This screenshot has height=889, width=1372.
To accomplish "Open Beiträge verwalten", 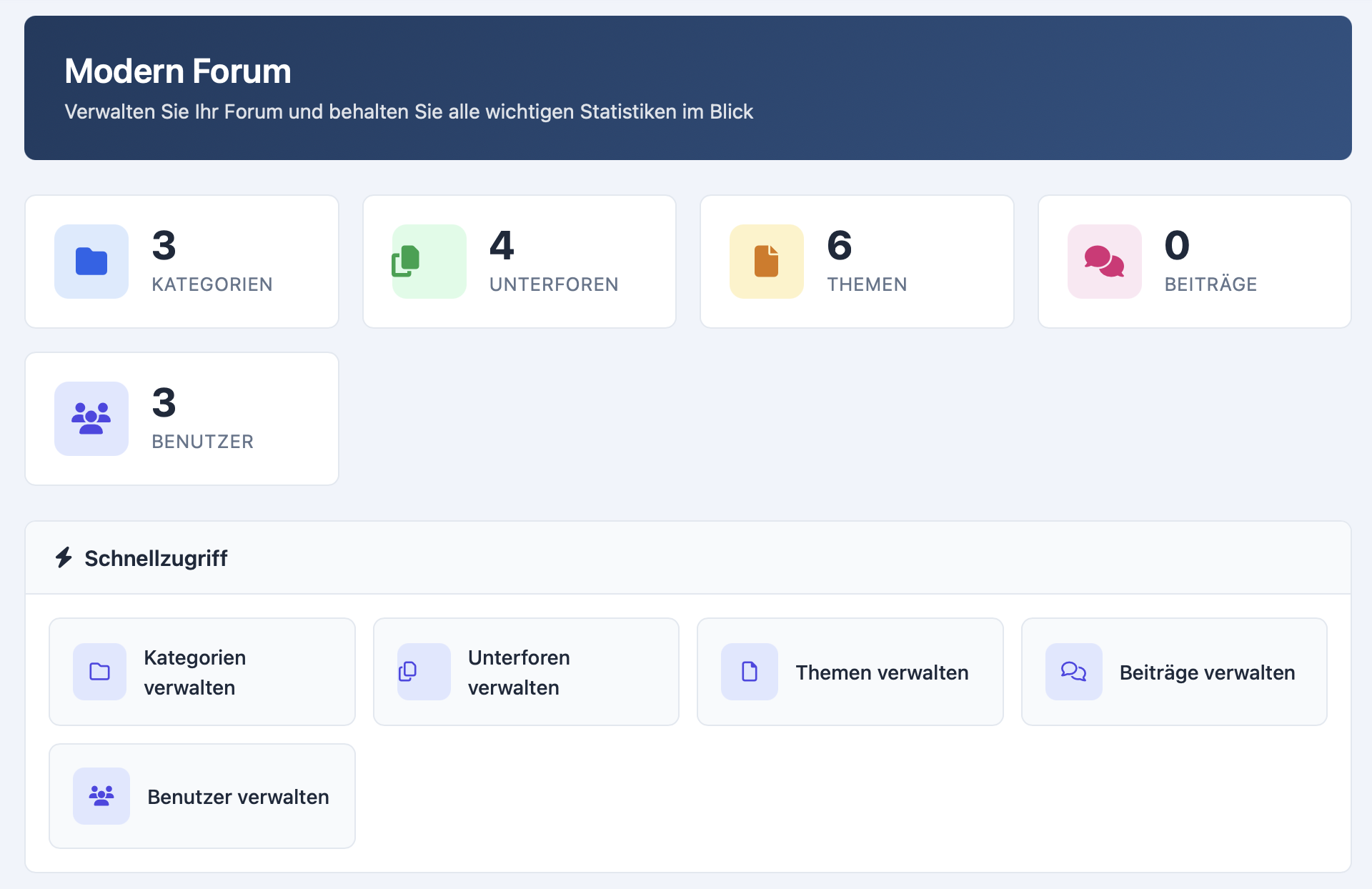I will pos(1173,672).
